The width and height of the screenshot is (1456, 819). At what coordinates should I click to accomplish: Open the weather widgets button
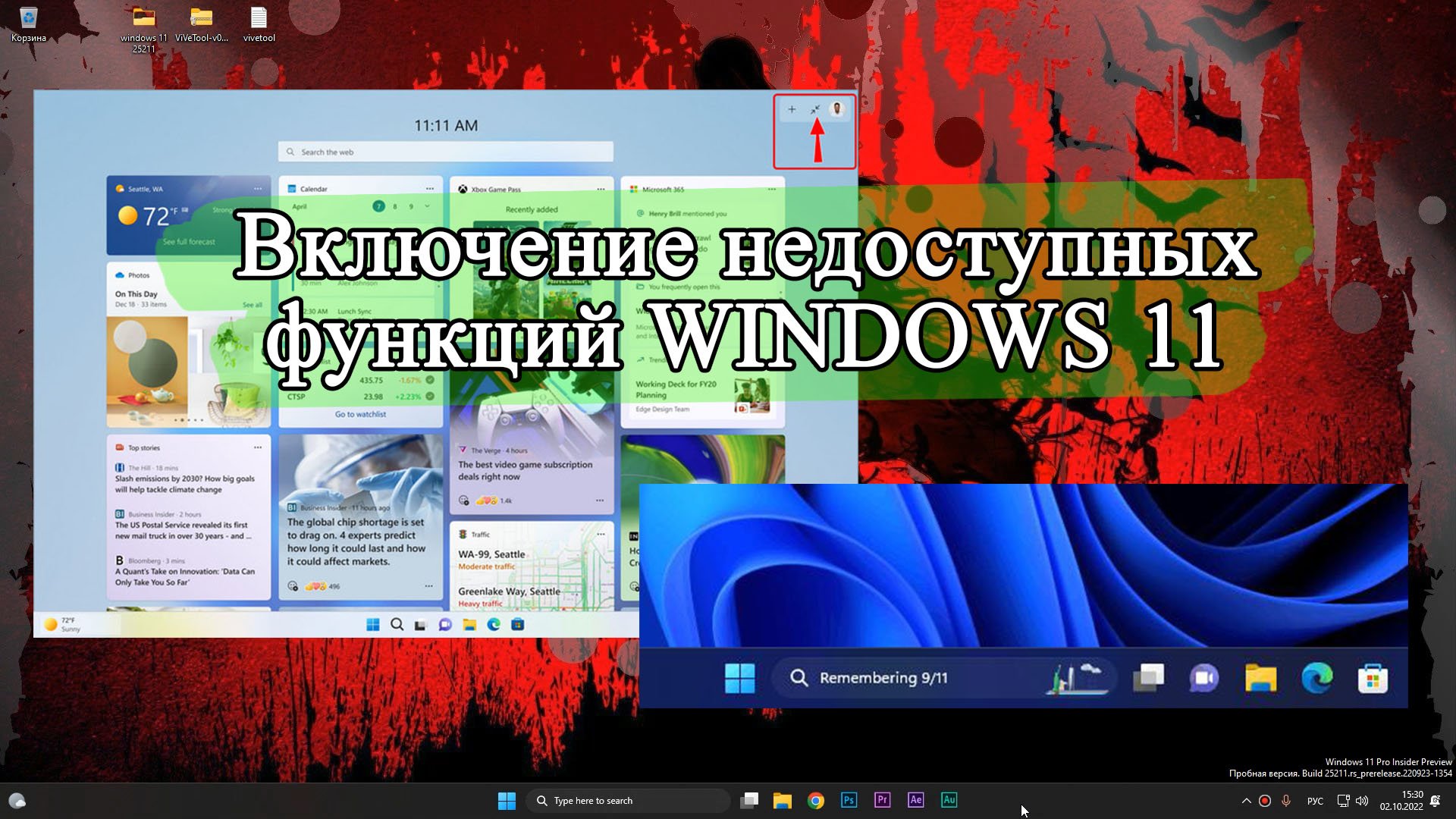[17, 801]
